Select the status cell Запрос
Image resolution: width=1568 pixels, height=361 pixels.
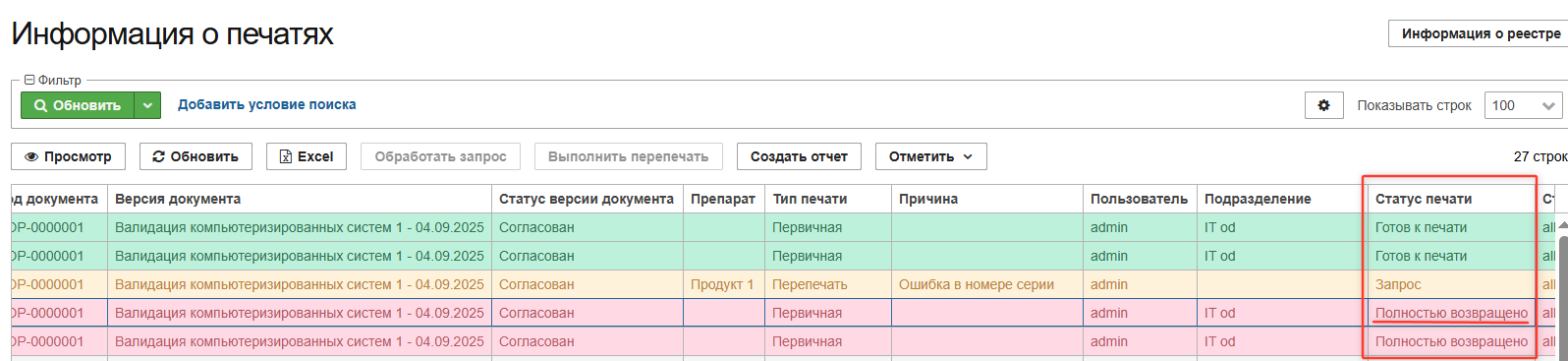(x=1451, y=284)
